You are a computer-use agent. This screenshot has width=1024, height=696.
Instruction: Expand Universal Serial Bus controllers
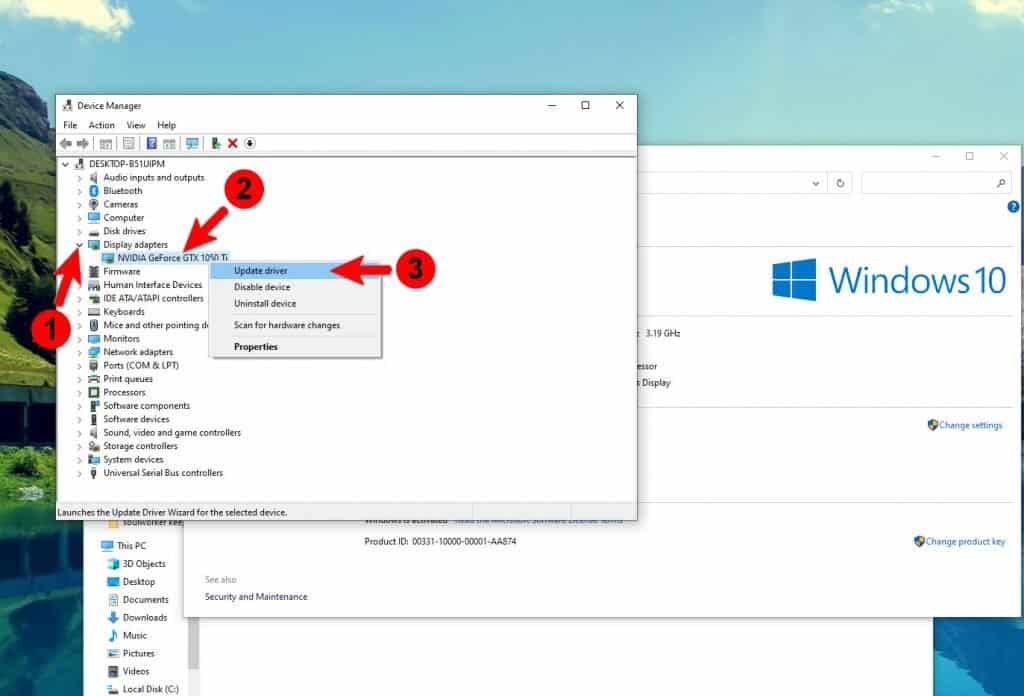tap(80, 473)
